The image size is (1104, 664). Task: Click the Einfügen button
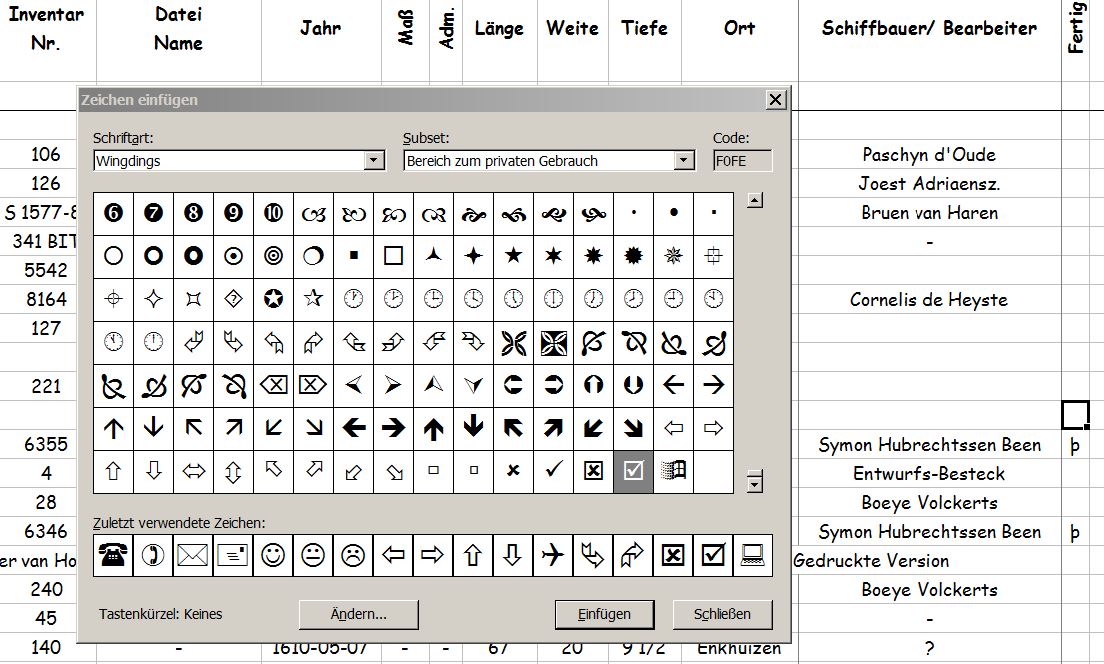(604, 614)
